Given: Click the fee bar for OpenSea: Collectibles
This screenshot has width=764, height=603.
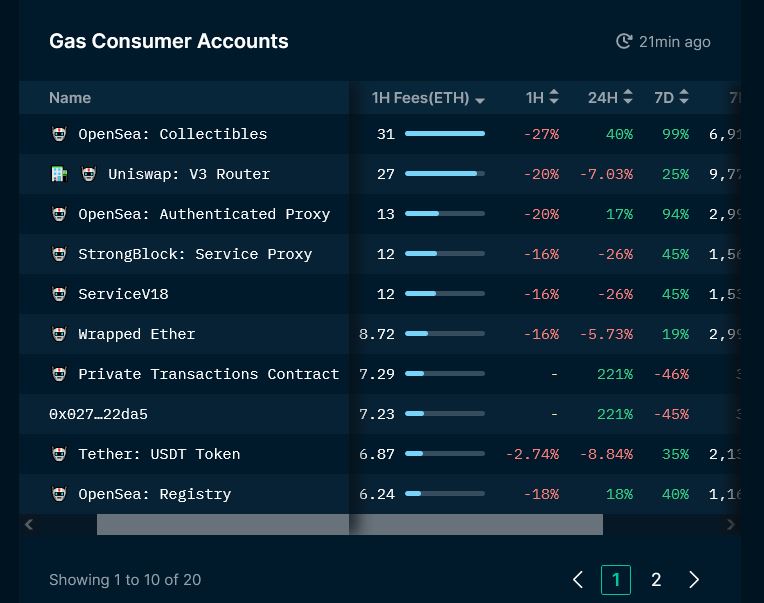Looking at the screenshot, I should click(x=445, y=133).
